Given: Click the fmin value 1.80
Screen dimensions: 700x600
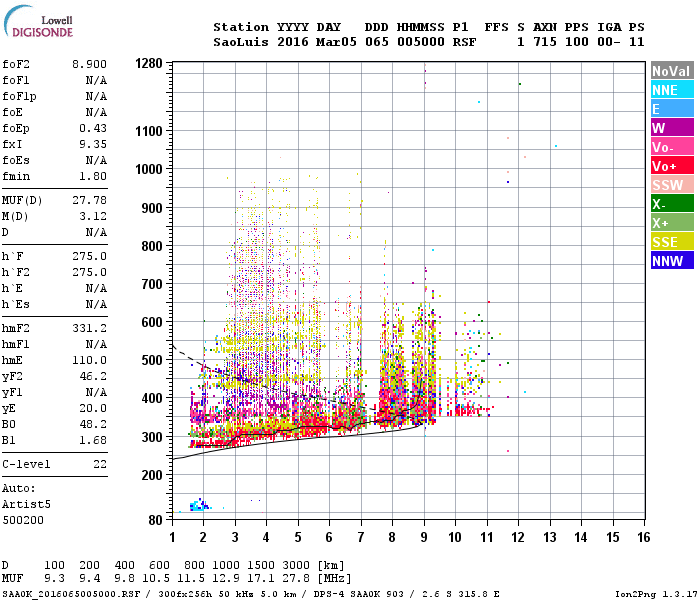Looking at the screenshot, I should [x=93, y=176].
